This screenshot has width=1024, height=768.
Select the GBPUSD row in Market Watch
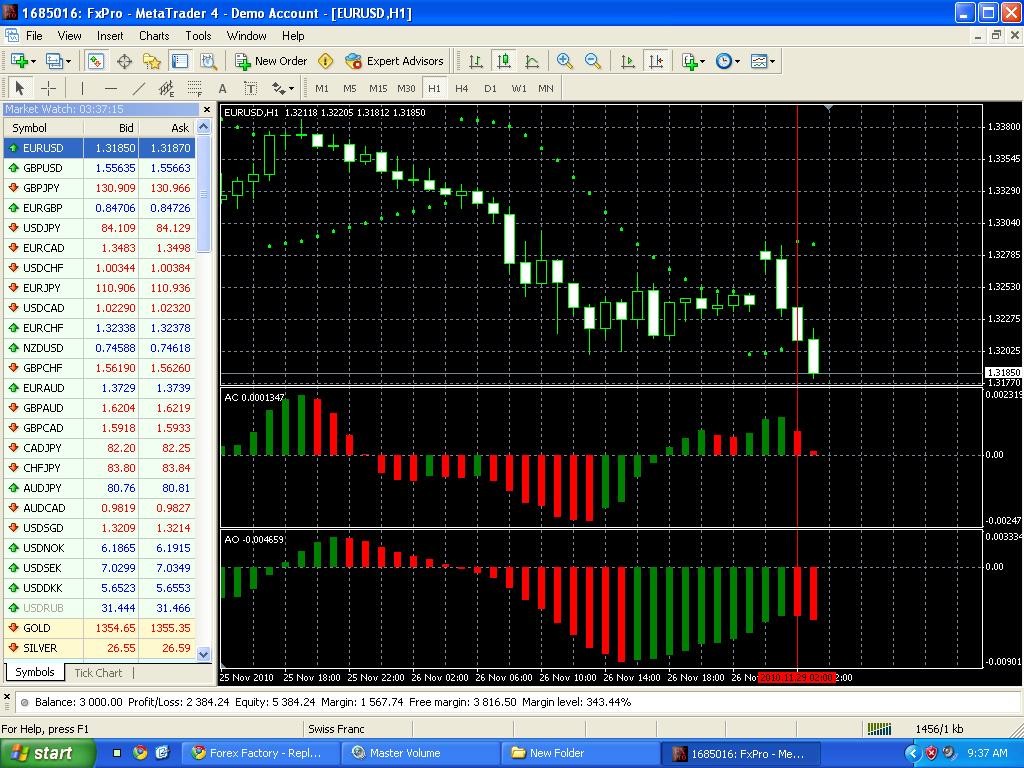coord(99,168)
